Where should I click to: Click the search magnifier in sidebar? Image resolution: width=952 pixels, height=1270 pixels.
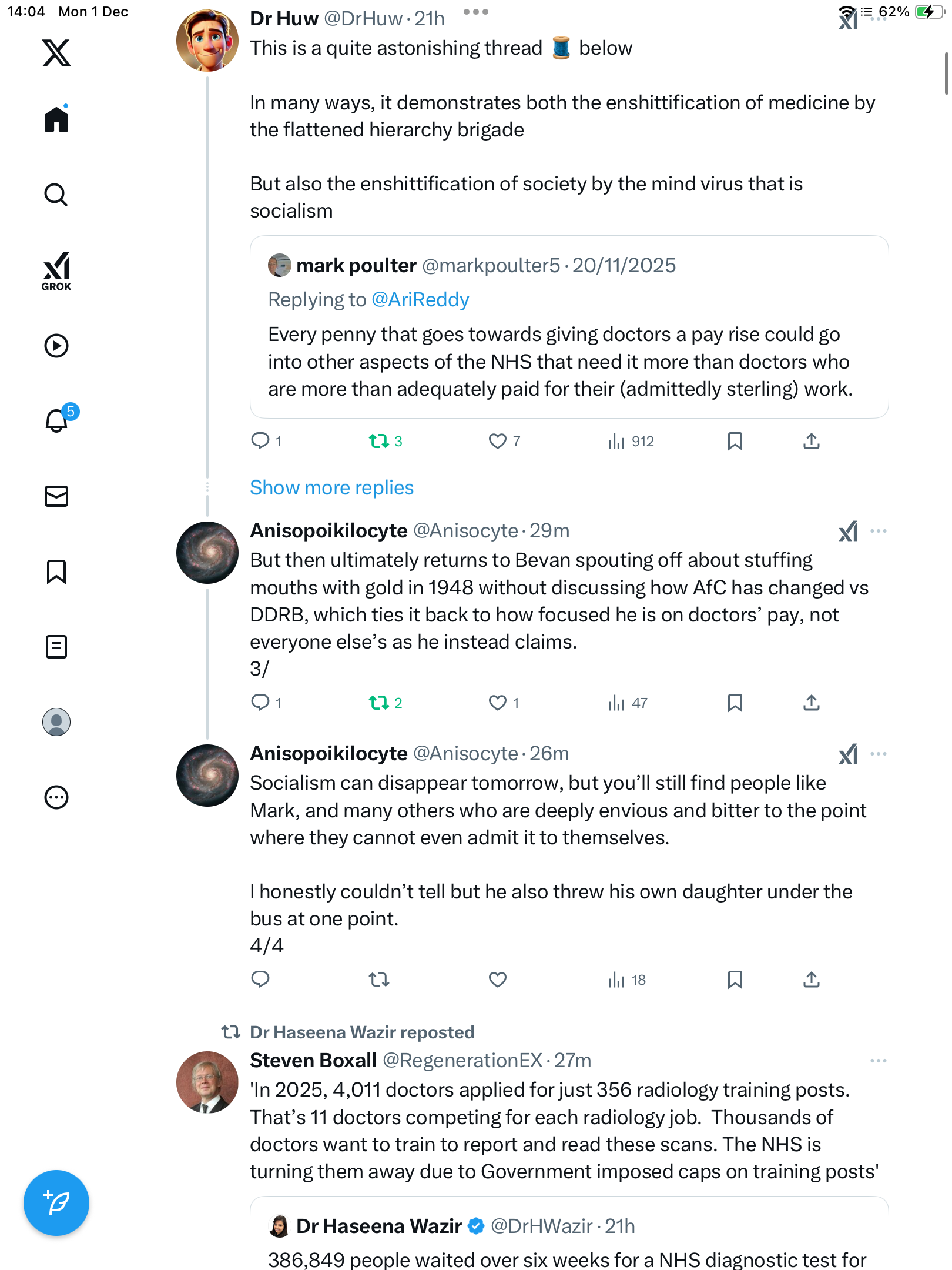[56, 195]
